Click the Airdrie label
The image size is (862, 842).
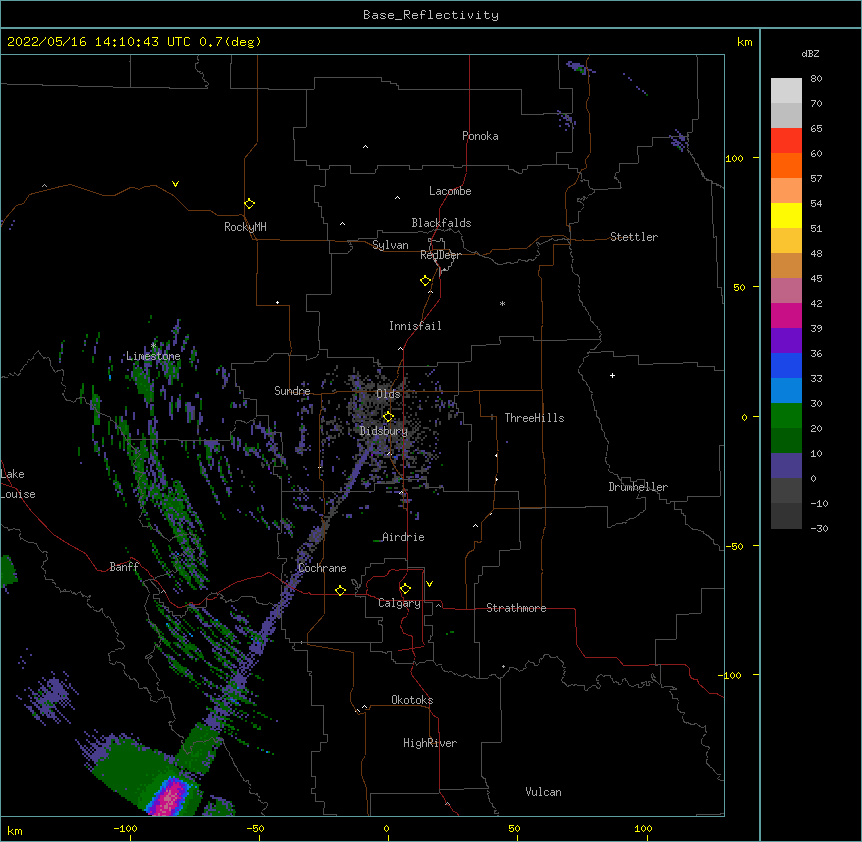403,537
